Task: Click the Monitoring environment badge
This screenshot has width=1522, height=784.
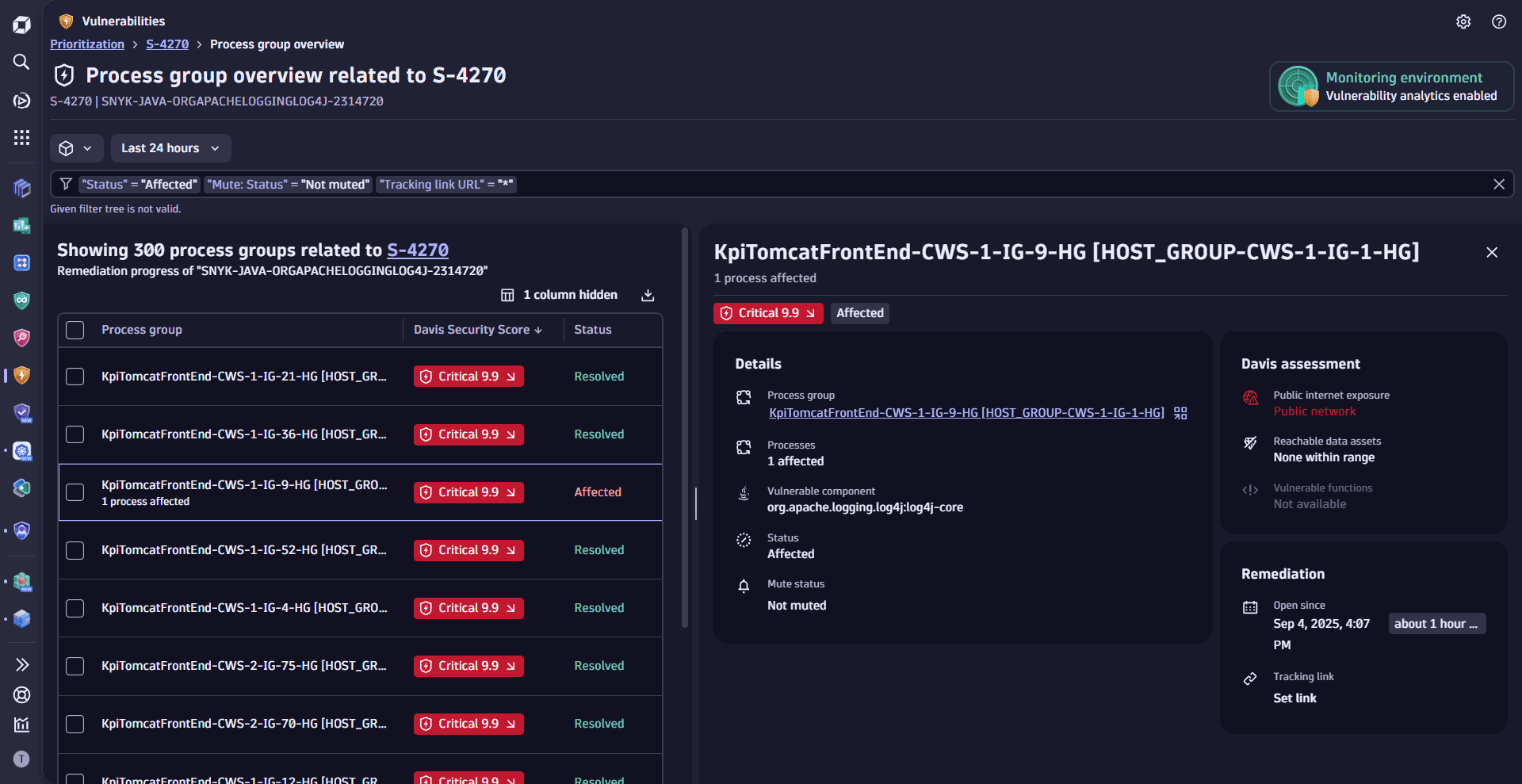Action: (1391, 86)
